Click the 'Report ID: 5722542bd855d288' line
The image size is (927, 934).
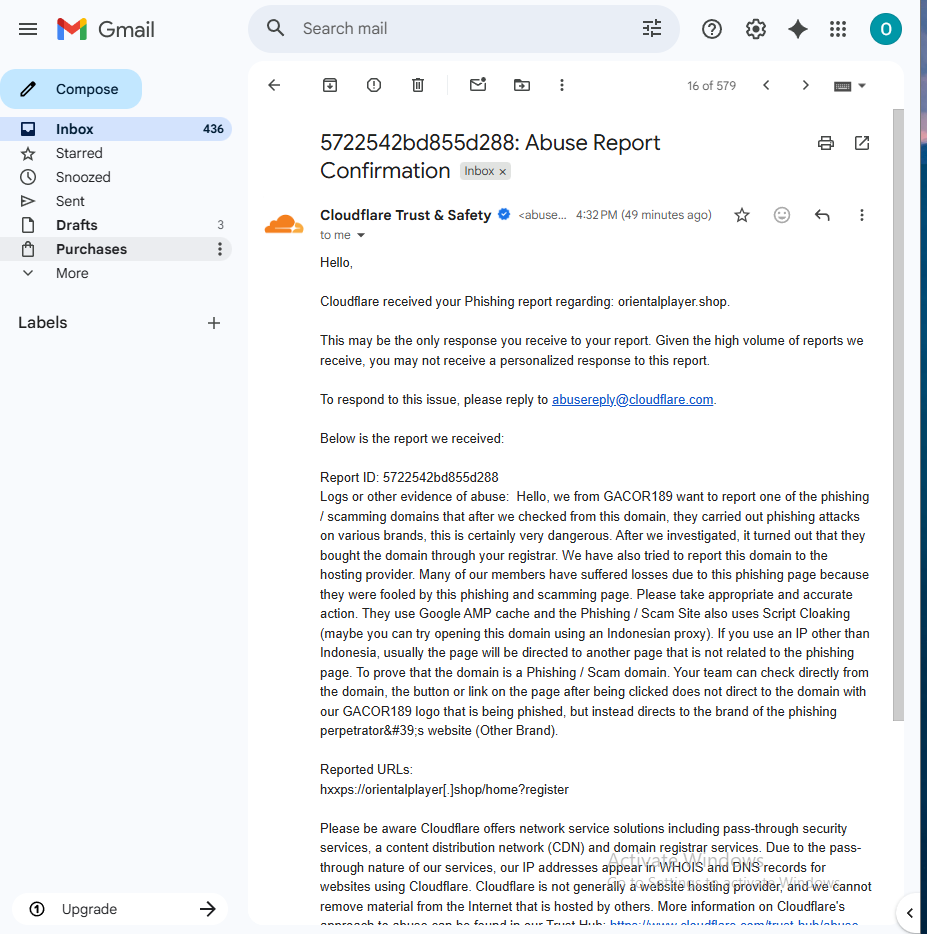click(409, 478)
